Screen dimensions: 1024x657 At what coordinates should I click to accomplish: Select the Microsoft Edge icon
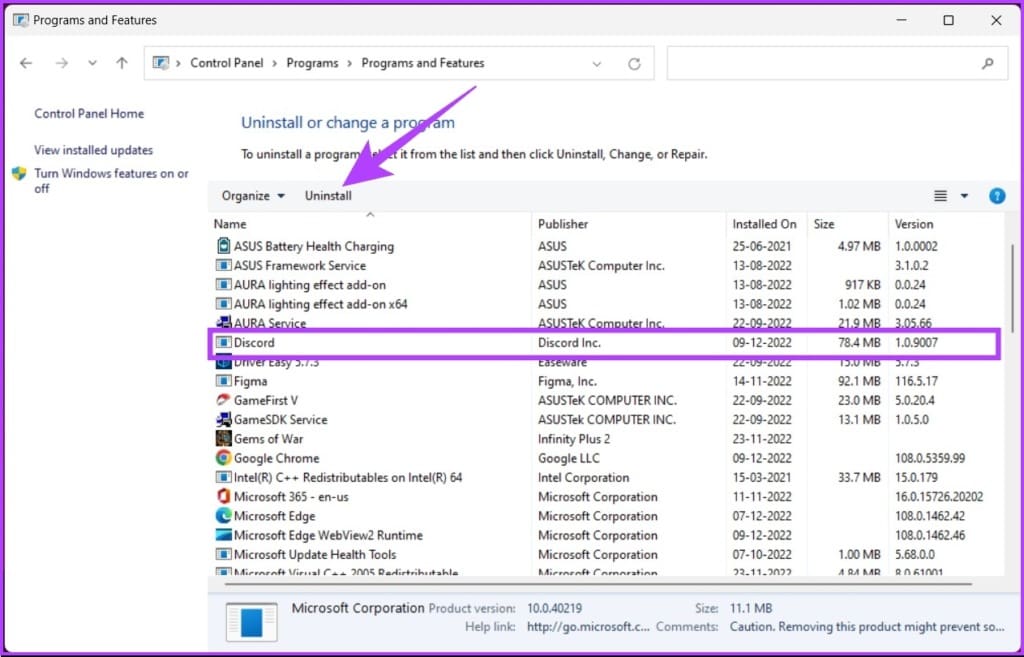pos(223,516)
